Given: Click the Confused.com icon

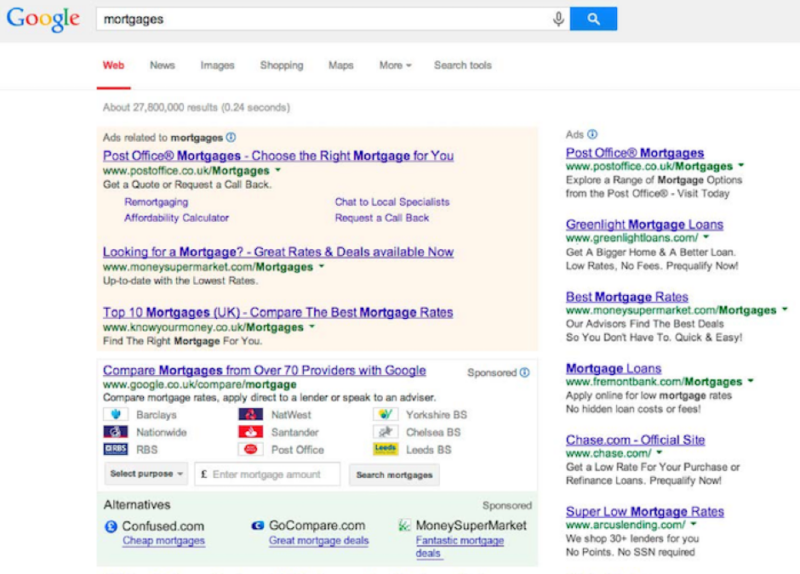Looking at the screenshot, I should pos(111,526).
